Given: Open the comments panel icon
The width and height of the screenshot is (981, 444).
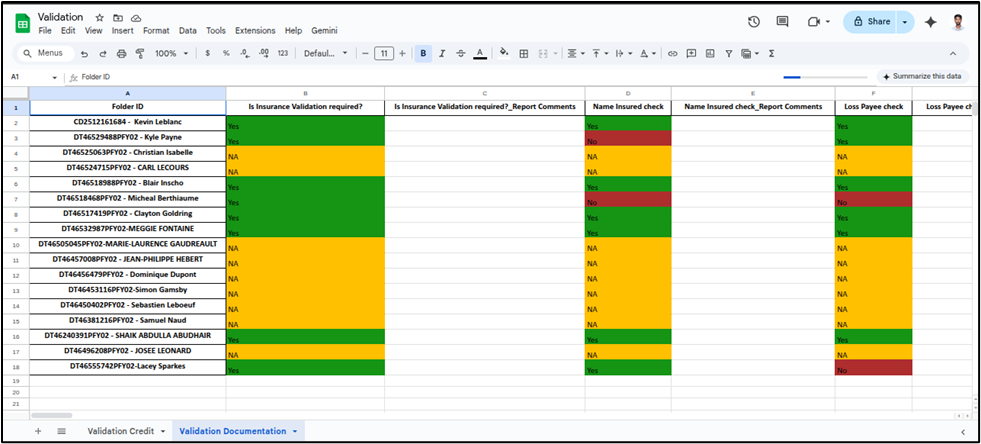Looking at the screenshot, I should [x=783, y=22].
